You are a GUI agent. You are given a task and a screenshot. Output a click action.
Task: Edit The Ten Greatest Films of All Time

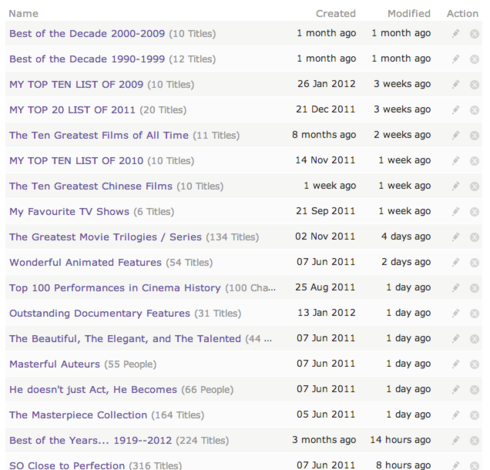(x=456, y=135)
